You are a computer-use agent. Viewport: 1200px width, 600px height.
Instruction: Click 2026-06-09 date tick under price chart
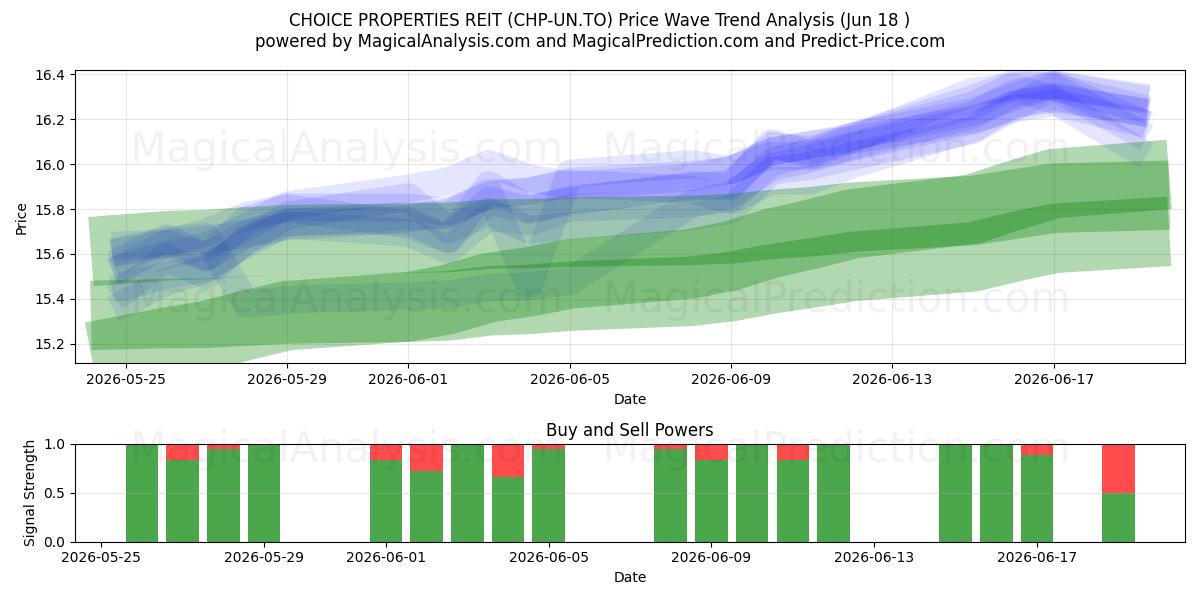point(731,379)
